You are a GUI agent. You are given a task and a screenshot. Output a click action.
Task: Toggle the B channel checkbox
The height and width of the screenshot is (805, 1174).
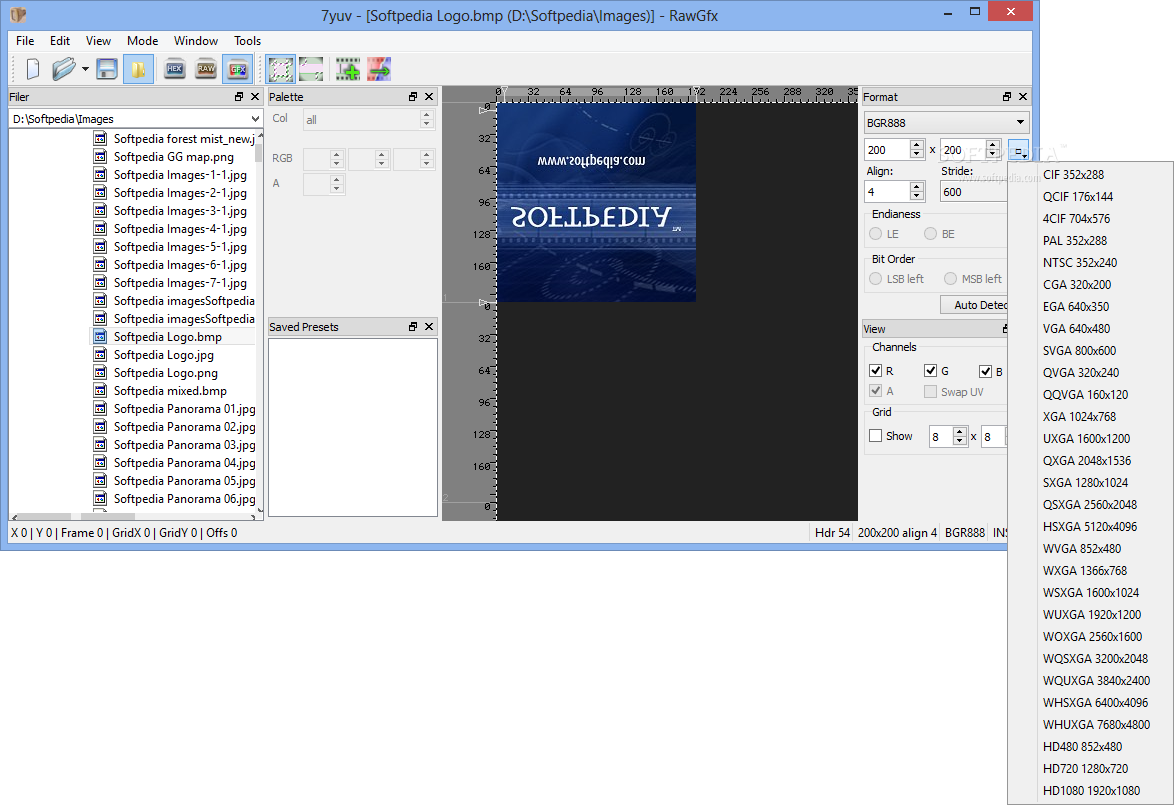click(x=985, y=371)
